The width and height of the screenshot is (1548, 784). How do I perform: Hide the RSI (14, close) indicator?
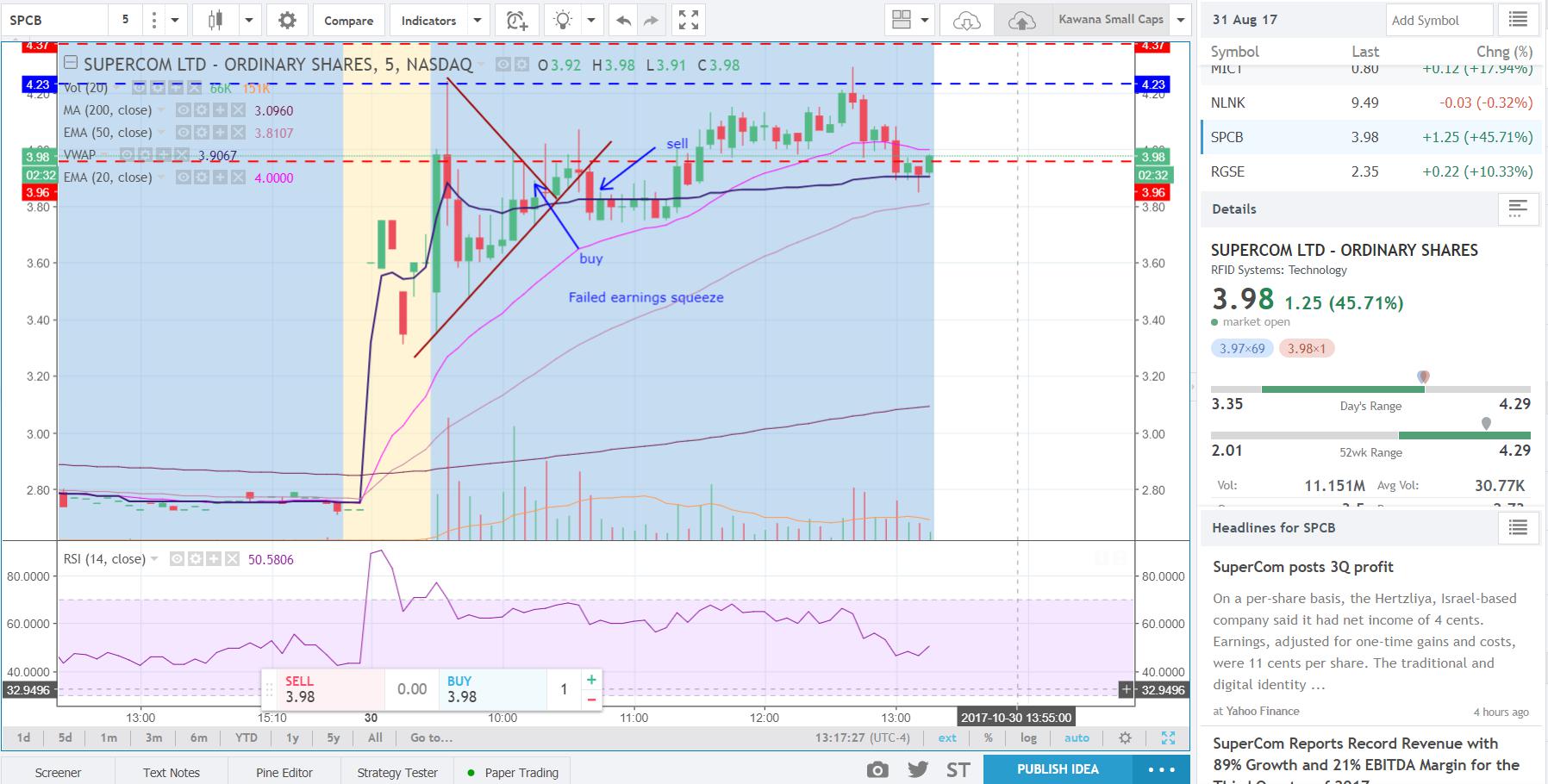coord(178,559)
